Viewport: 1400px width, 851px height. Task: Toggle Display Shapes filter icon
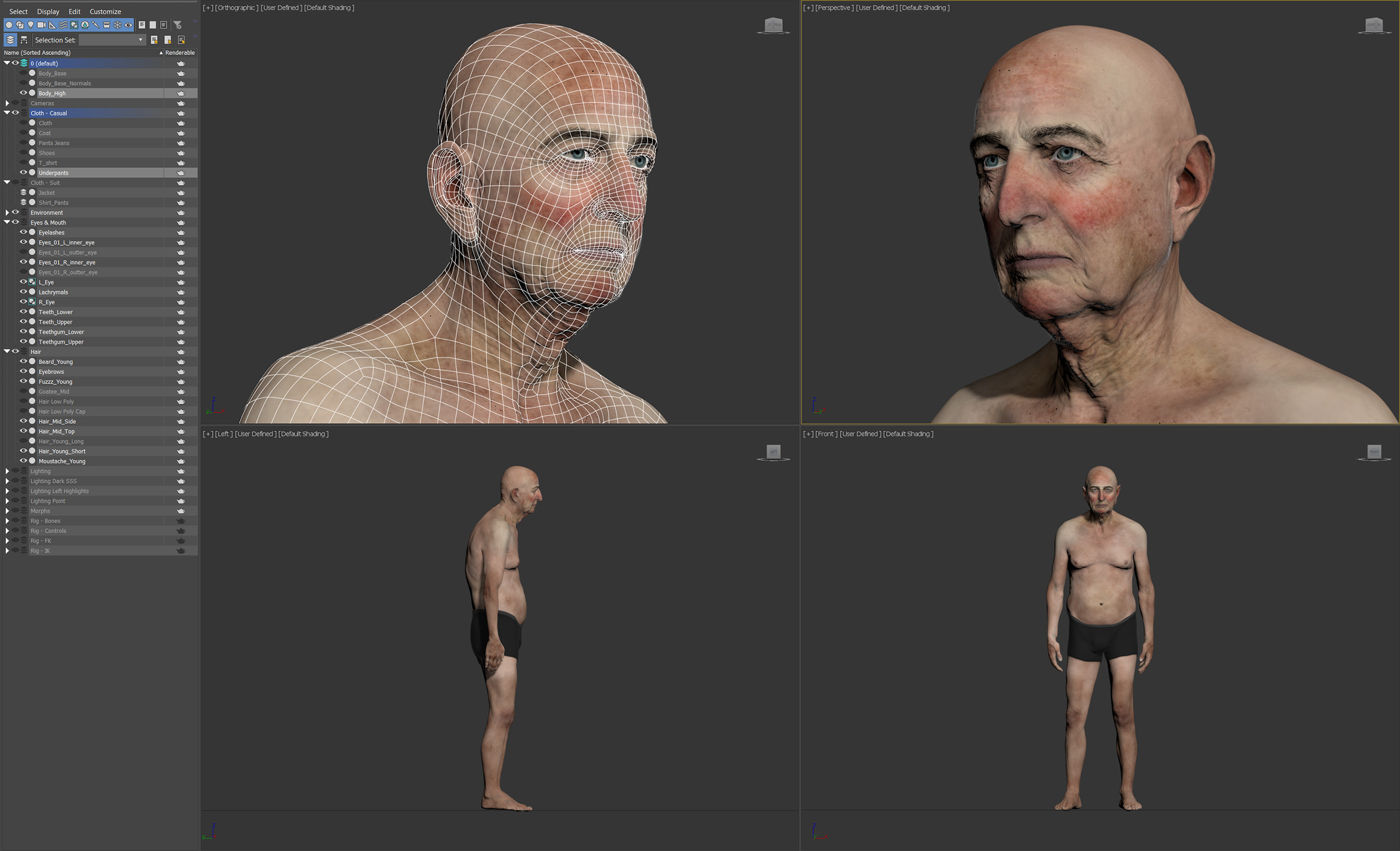20,25
